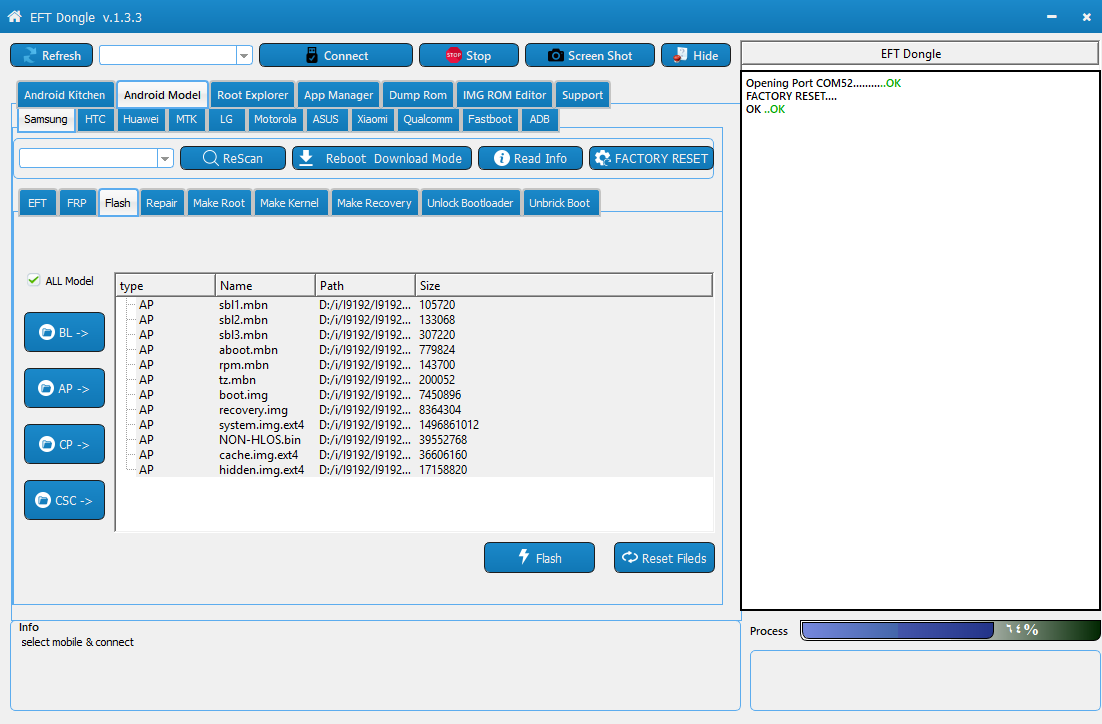
Task: Select the boot.img row
Action: click(x=414, y=395)
